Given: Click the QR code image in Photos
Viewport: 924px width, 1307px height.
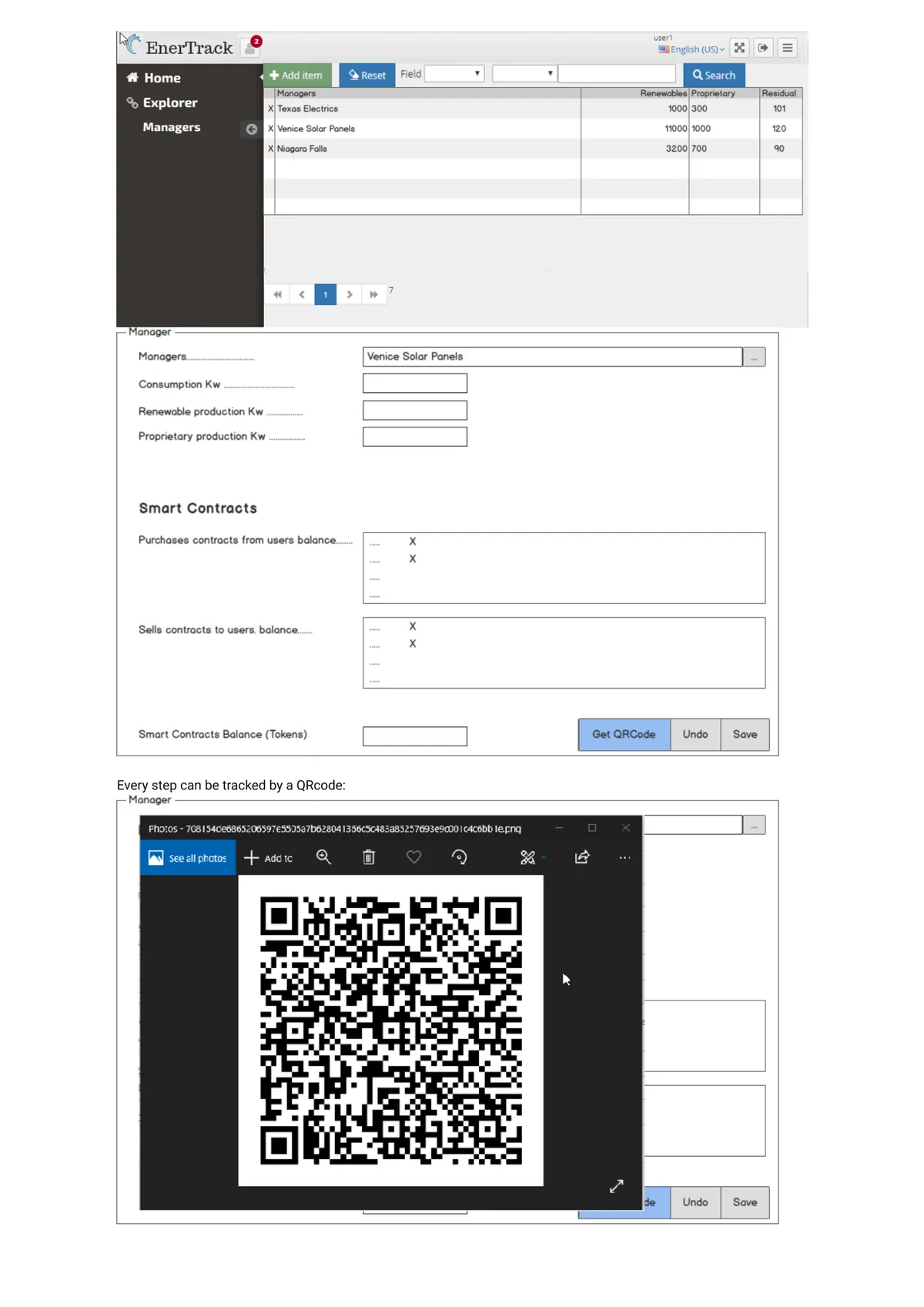Looking at the screenshot, I should [x=391, y=1031].
